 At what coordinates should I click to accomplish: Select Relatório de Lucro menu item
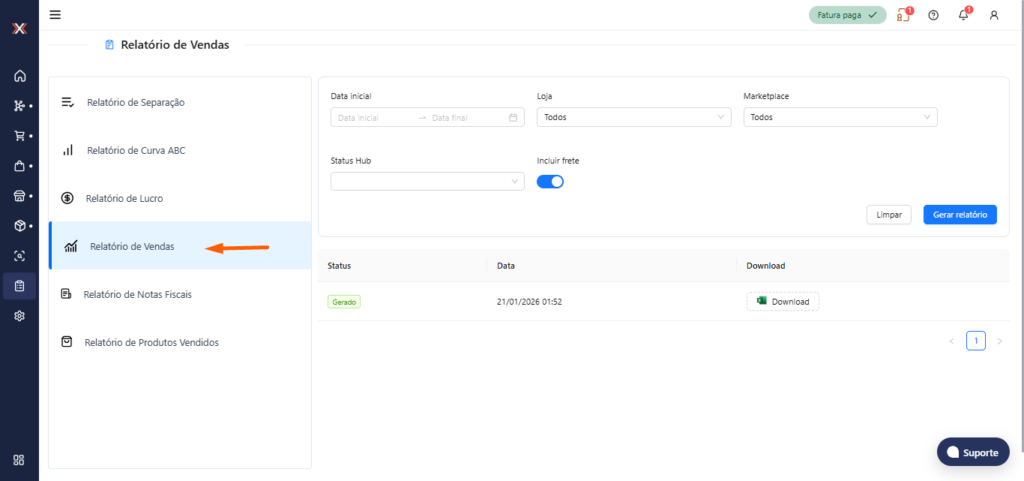[124, 198]
